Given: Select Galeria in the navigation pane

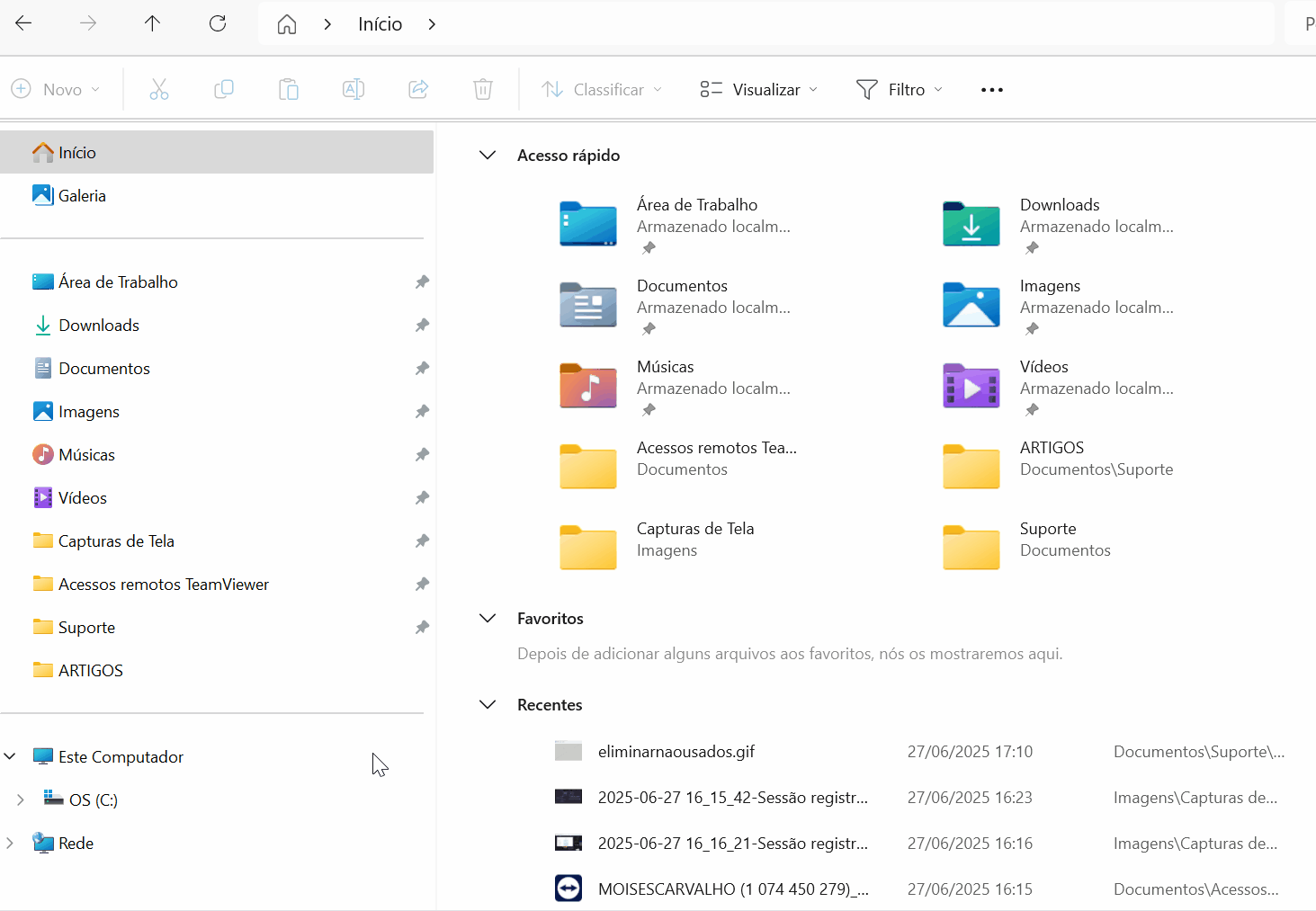Looking at the screenshot, I should click(82, 196).
